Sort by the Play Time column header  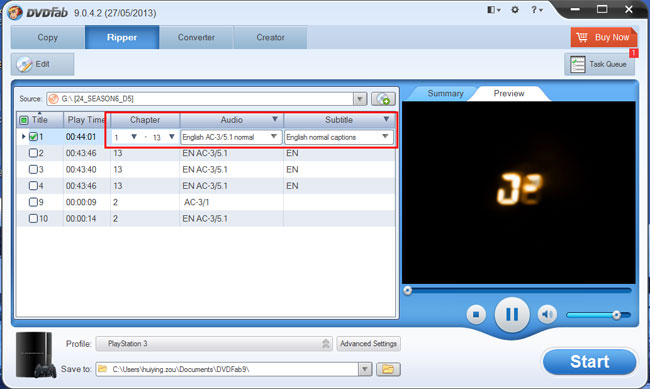(x=86, y=120)
